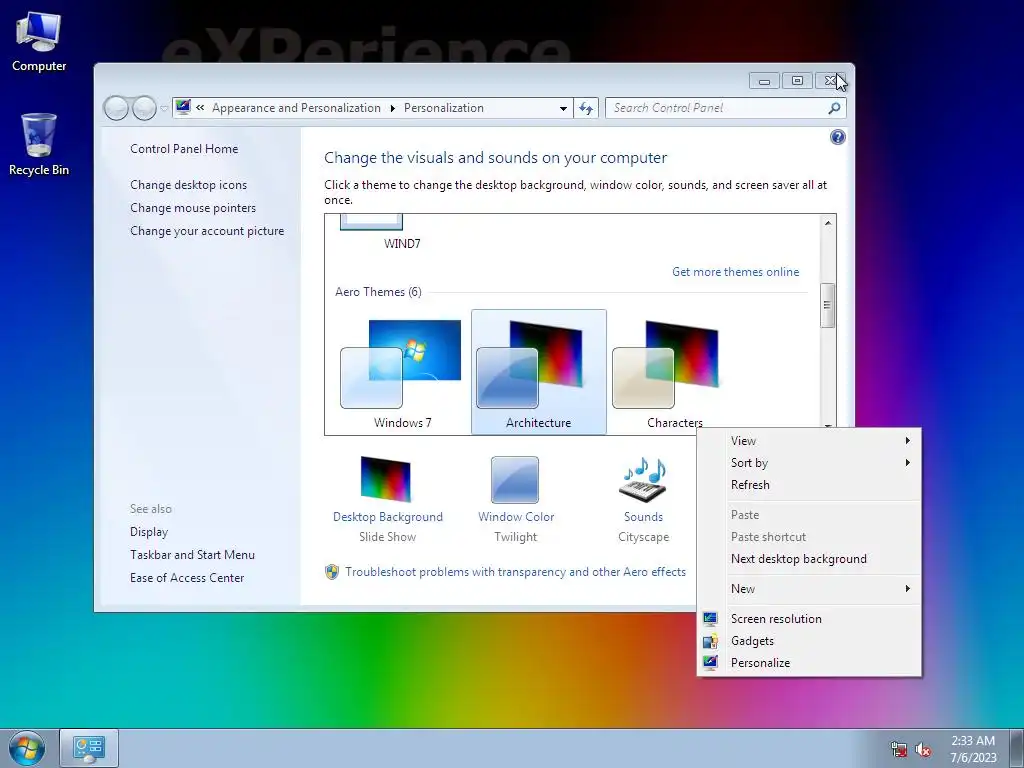Maximize the Personalization window
Image resolution: width=1024 pixels, height=768 pixels.
[797, 81]
